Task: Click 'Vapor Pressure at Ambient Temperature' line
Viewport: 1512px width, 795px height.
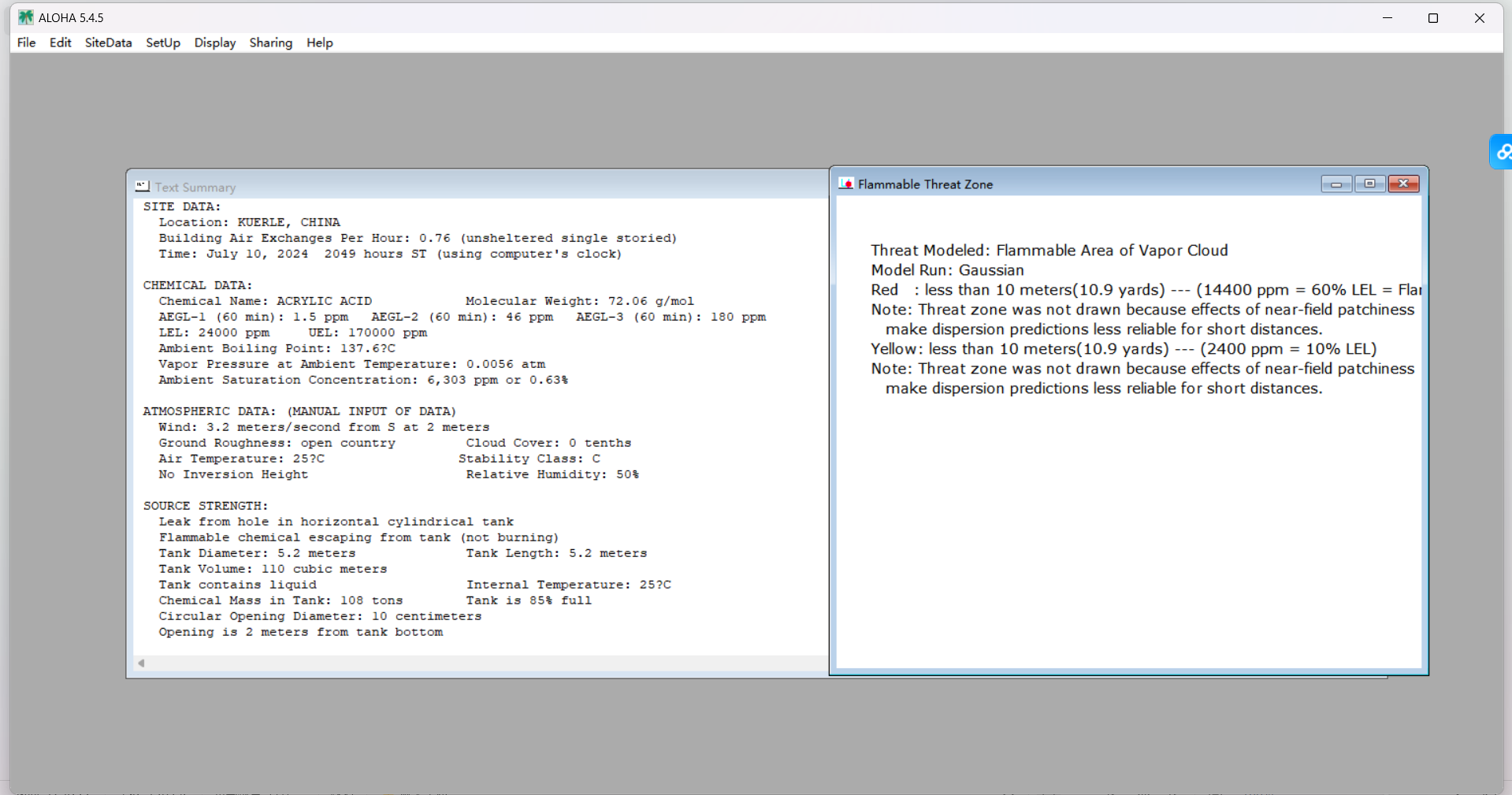Action: 351,364
